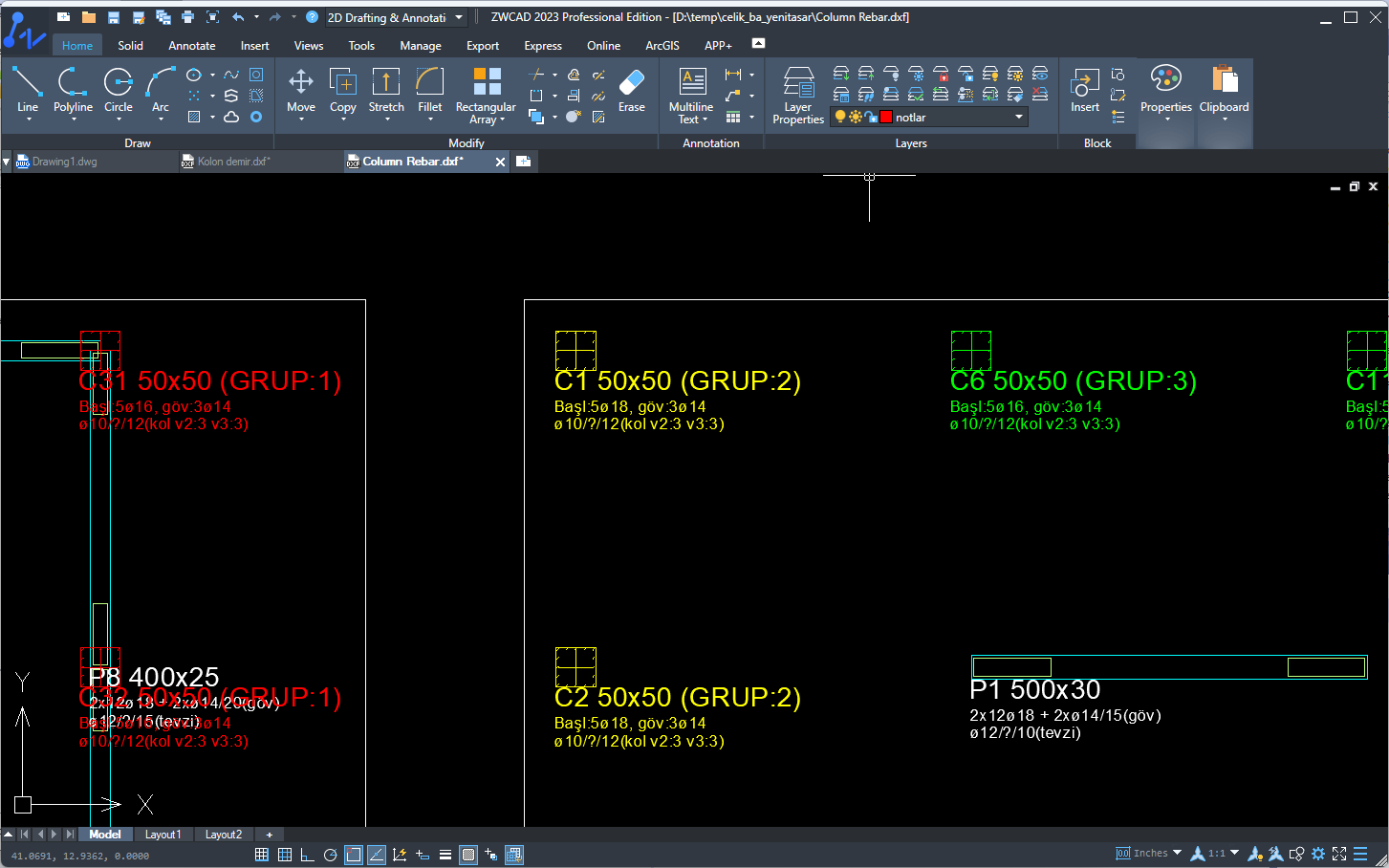The width and height of the screenshot is (1389, 868).
Task: Toggle Snap mode in status bar
Action: click(262, 855)
